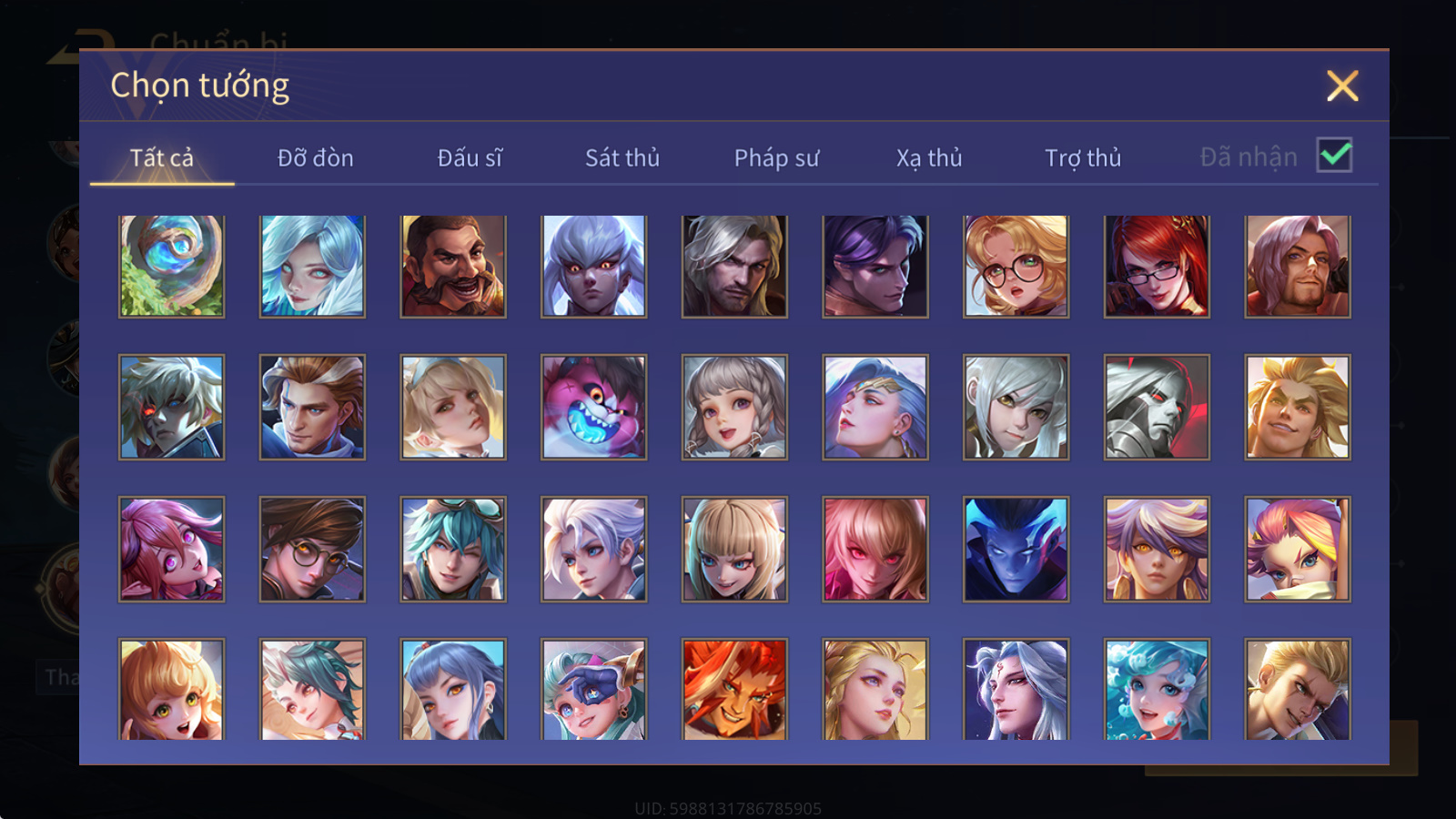Pick the teal-haired hero with goggles
Viewport: 1456px width, 819px height.
click(453, 549)
